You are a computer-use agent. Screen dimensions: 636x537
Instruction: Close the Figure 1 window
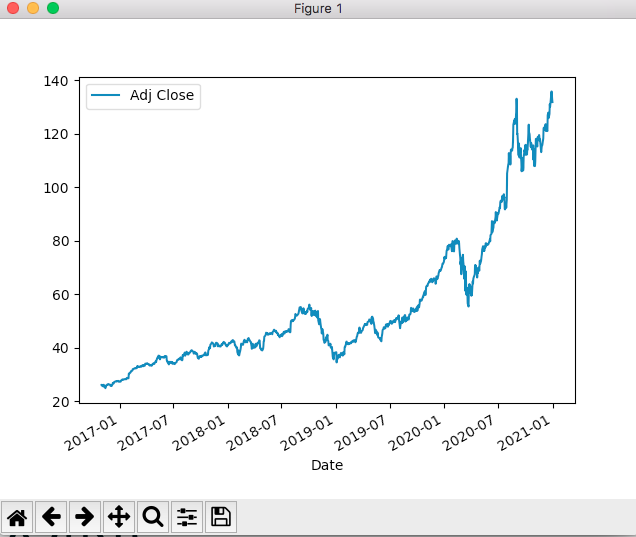(x=13, y=8)
